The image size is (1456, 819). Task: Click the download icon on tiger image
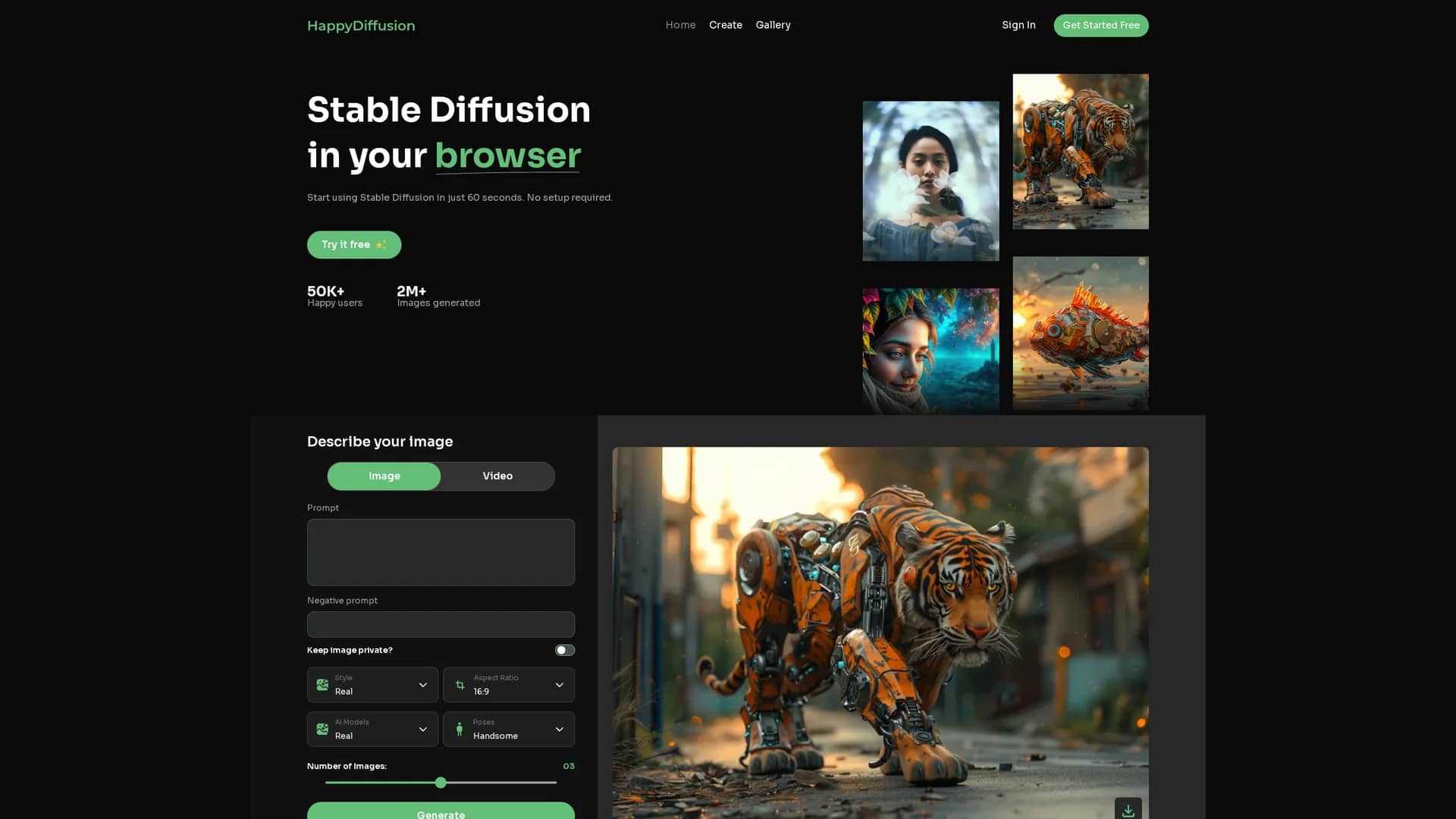[x=1128, y=810]
